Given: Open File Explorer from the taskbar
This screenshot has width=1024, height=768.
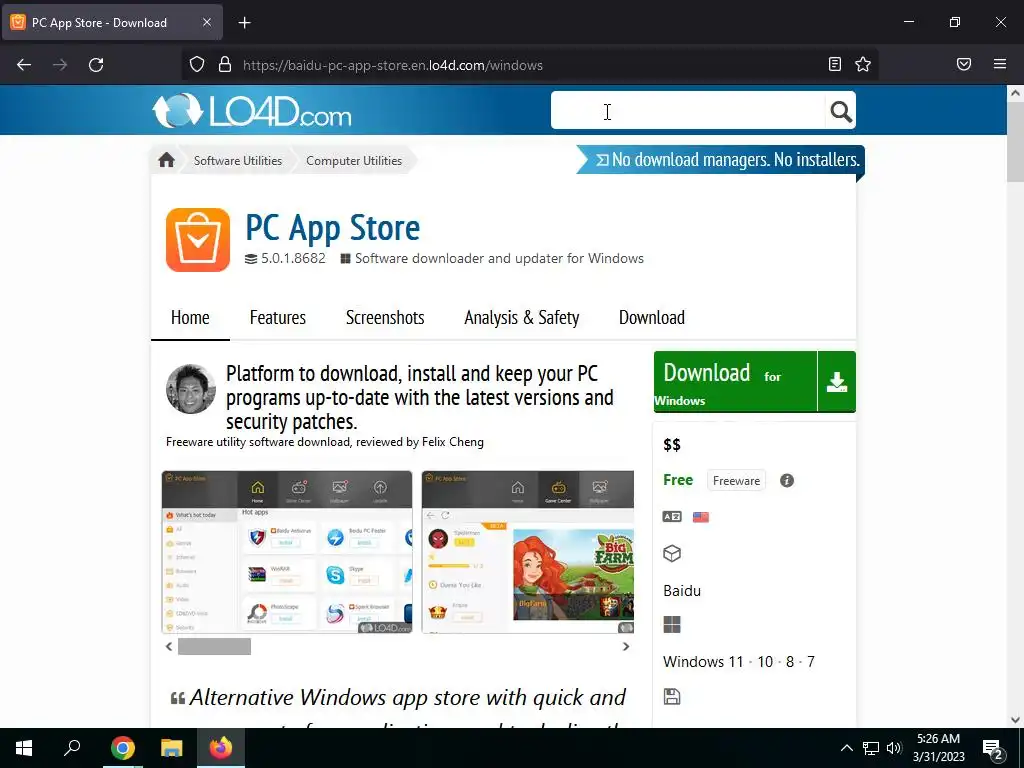Looking at the screenshot, I should [x=172, y=748].
